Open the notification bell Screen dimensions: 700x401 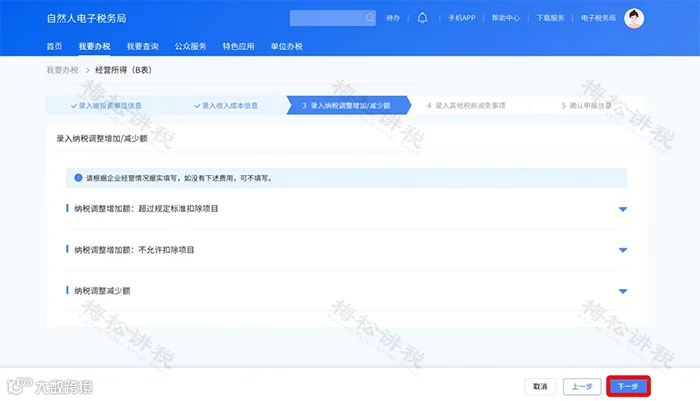point(422,18)
